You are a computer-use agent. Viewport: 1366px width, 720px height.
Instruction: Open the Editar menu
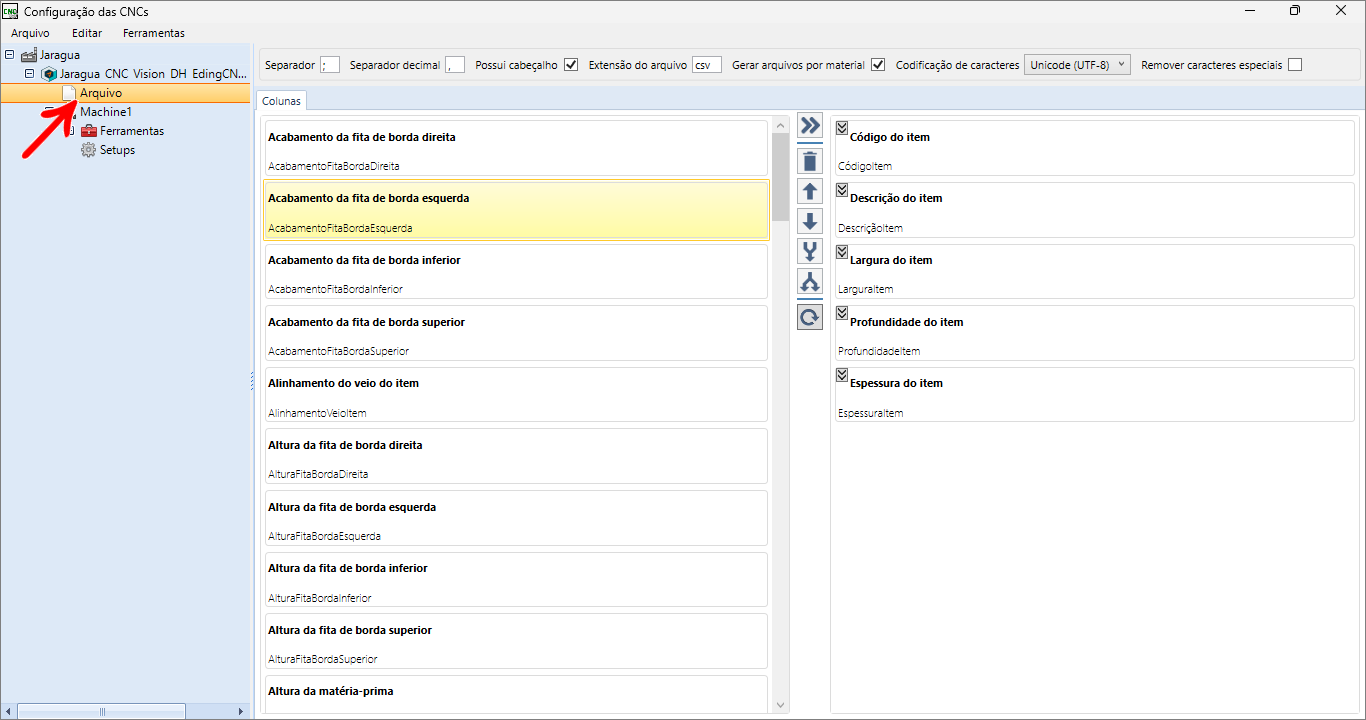tap(87, 33)
